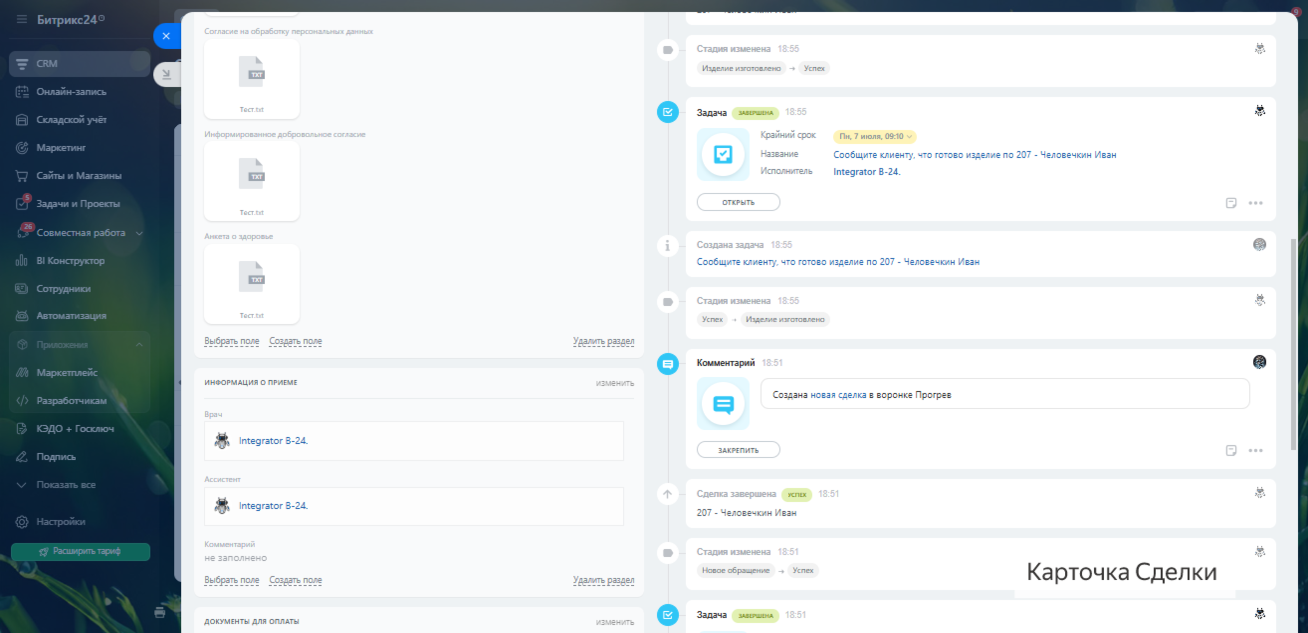The height and width of the screenshot is (633, 1308).
Task: Click Создать поле below Анкета о здоровье
Action: coord(295,341)
